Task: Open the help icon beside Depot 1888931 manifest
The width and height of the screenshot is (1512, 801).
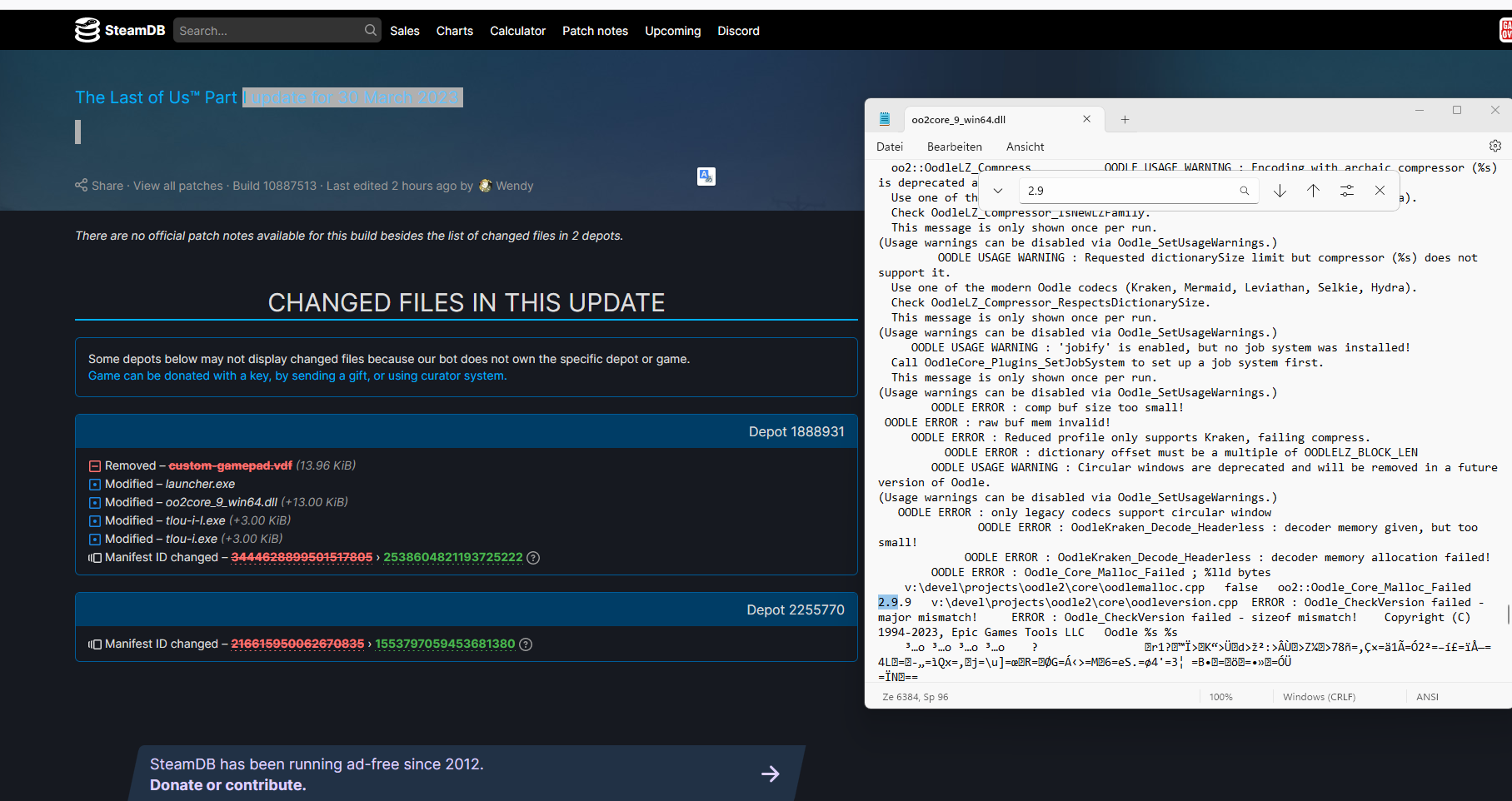Action: [x=533, y=557]
